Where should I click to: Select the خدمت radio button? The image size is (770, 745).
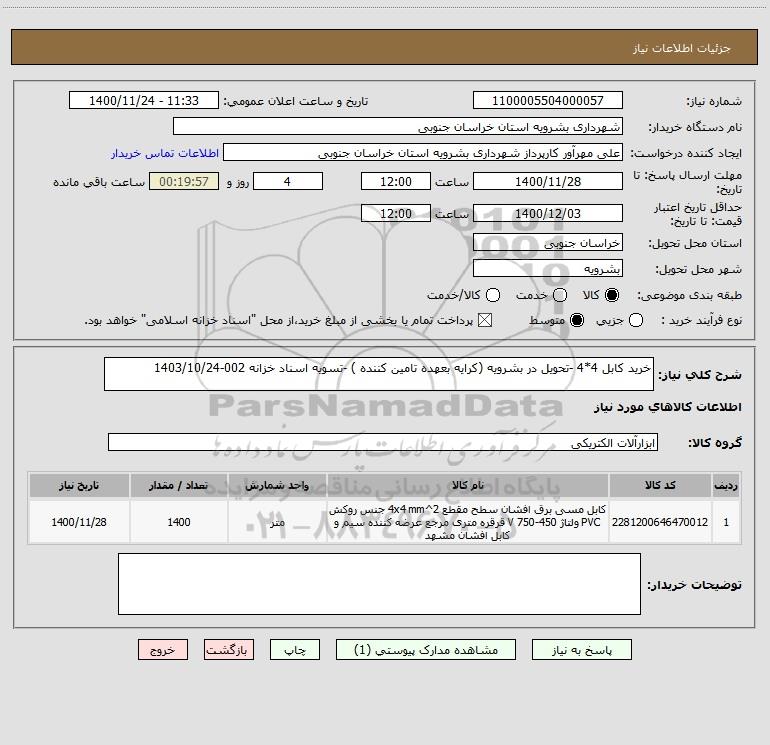click(560, 295)
